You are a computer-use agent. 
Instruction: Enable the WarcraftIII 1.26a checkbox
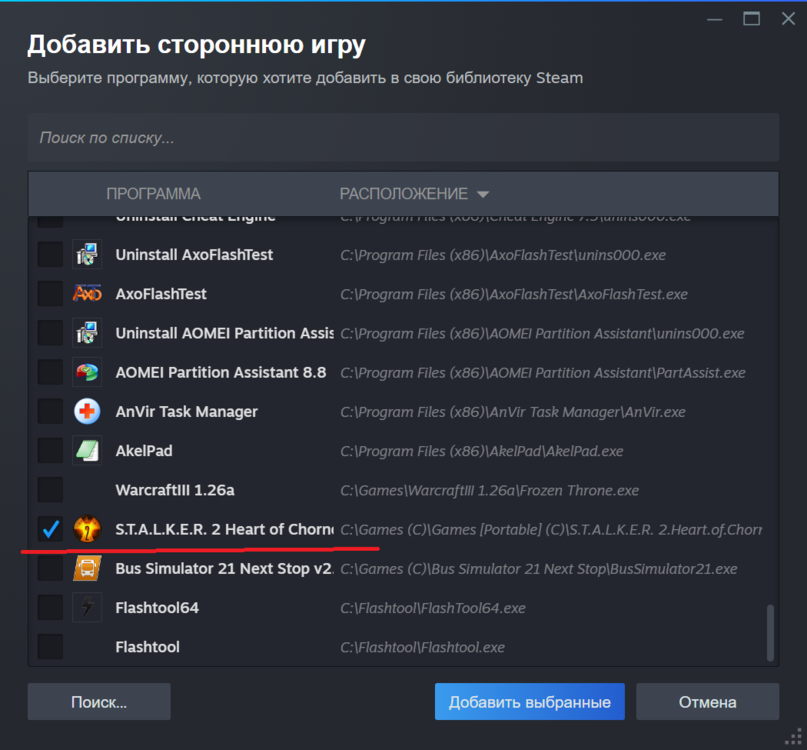[50, 490]
